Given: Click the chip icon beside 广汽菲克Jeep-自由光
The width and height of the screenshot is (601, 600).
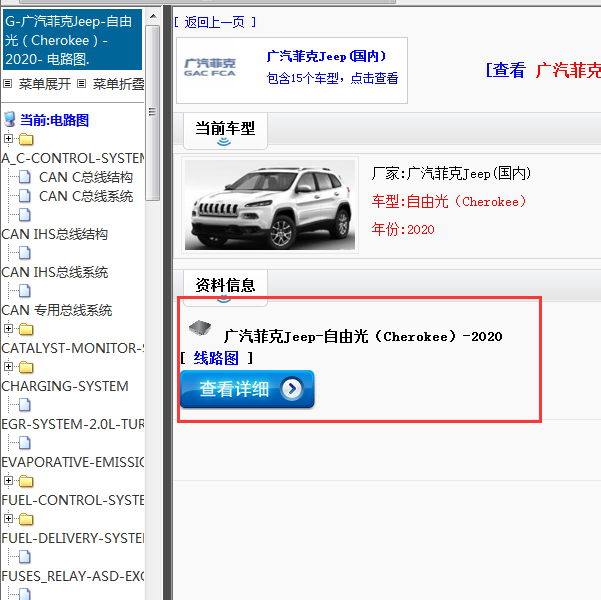Looking at the screenshot, I should click(x=200, y=327).
